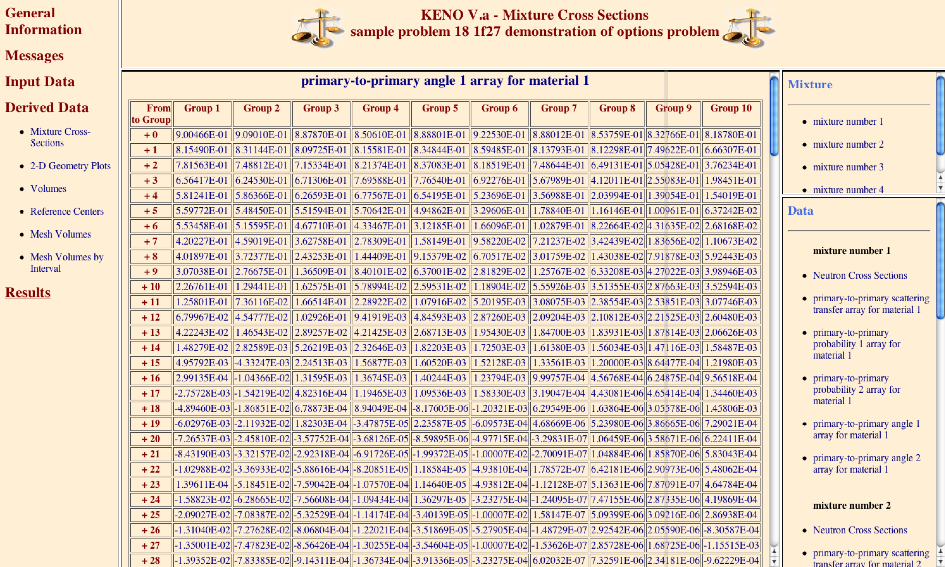Go to the Messages section
Screen dimensions: 945x567
pos(34,56)
